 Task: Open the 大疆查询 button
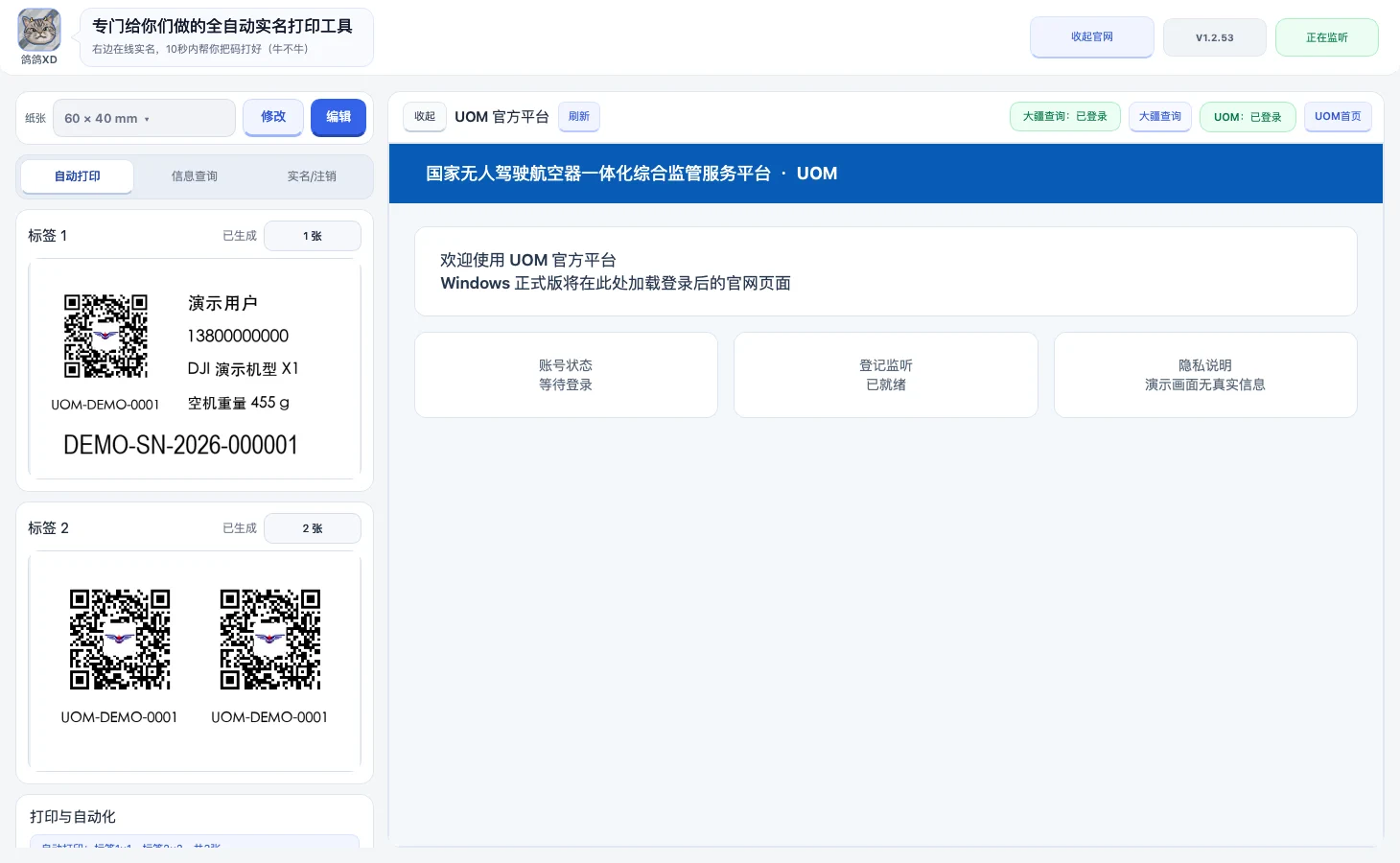[x=1160, y=117]
